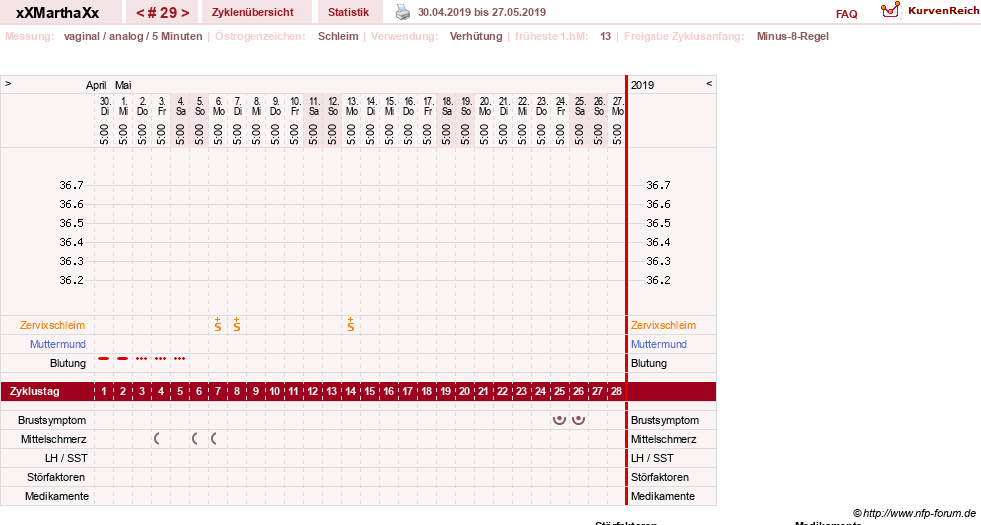Go to next cycle with '>' after 29
The height and width of the screenshot is (525, 981).
185,13
